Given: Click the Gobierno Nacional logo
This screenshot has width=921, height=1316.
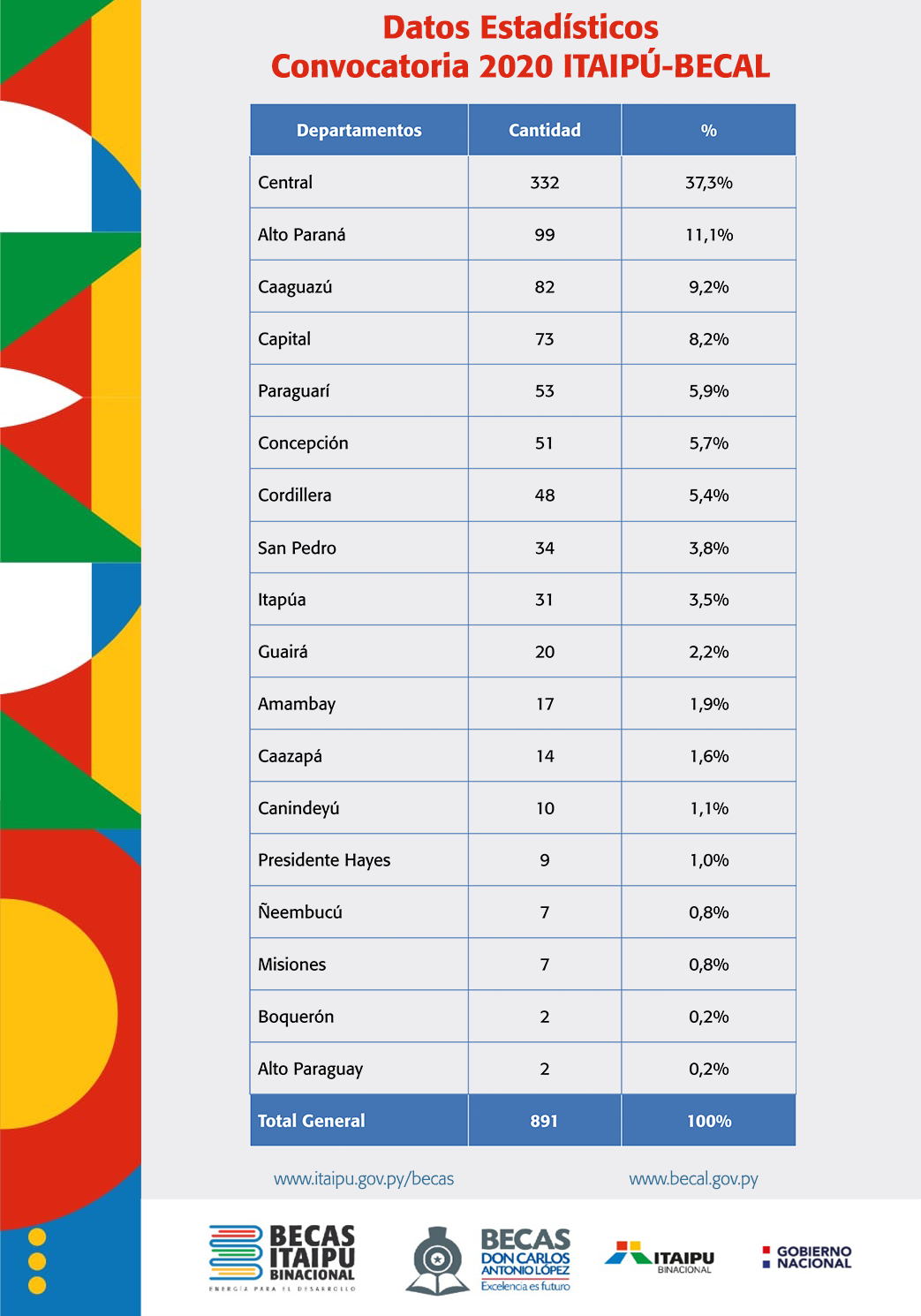Looking at the screenshot, I should coord(807,1257).
